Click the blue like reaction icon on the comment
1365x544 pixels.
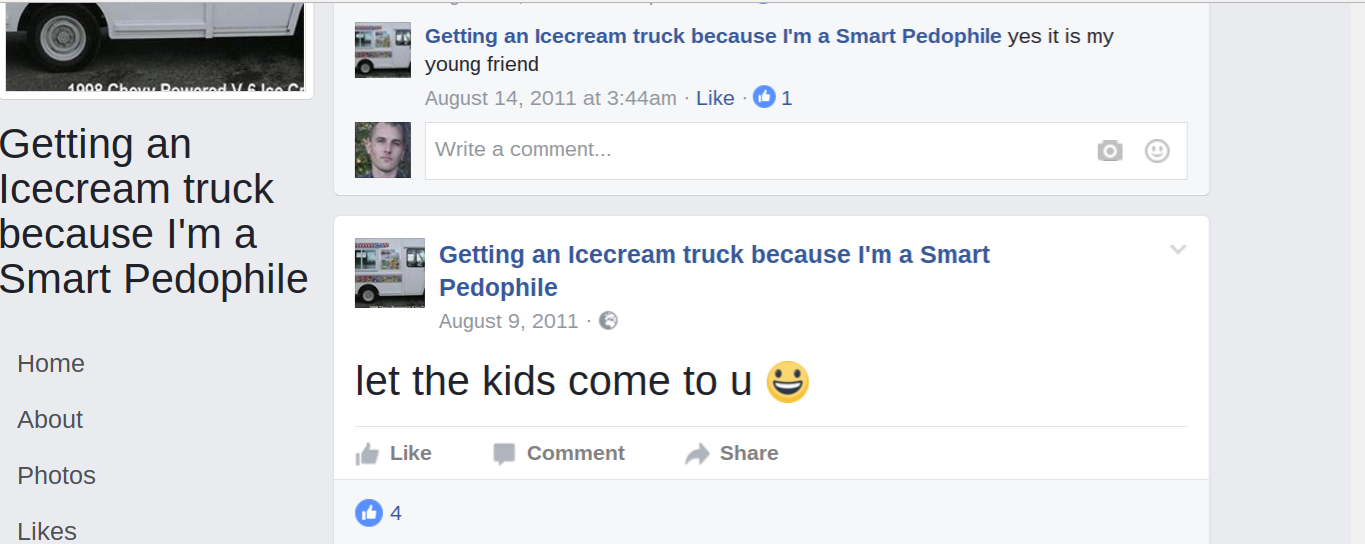tap(764, 97)
